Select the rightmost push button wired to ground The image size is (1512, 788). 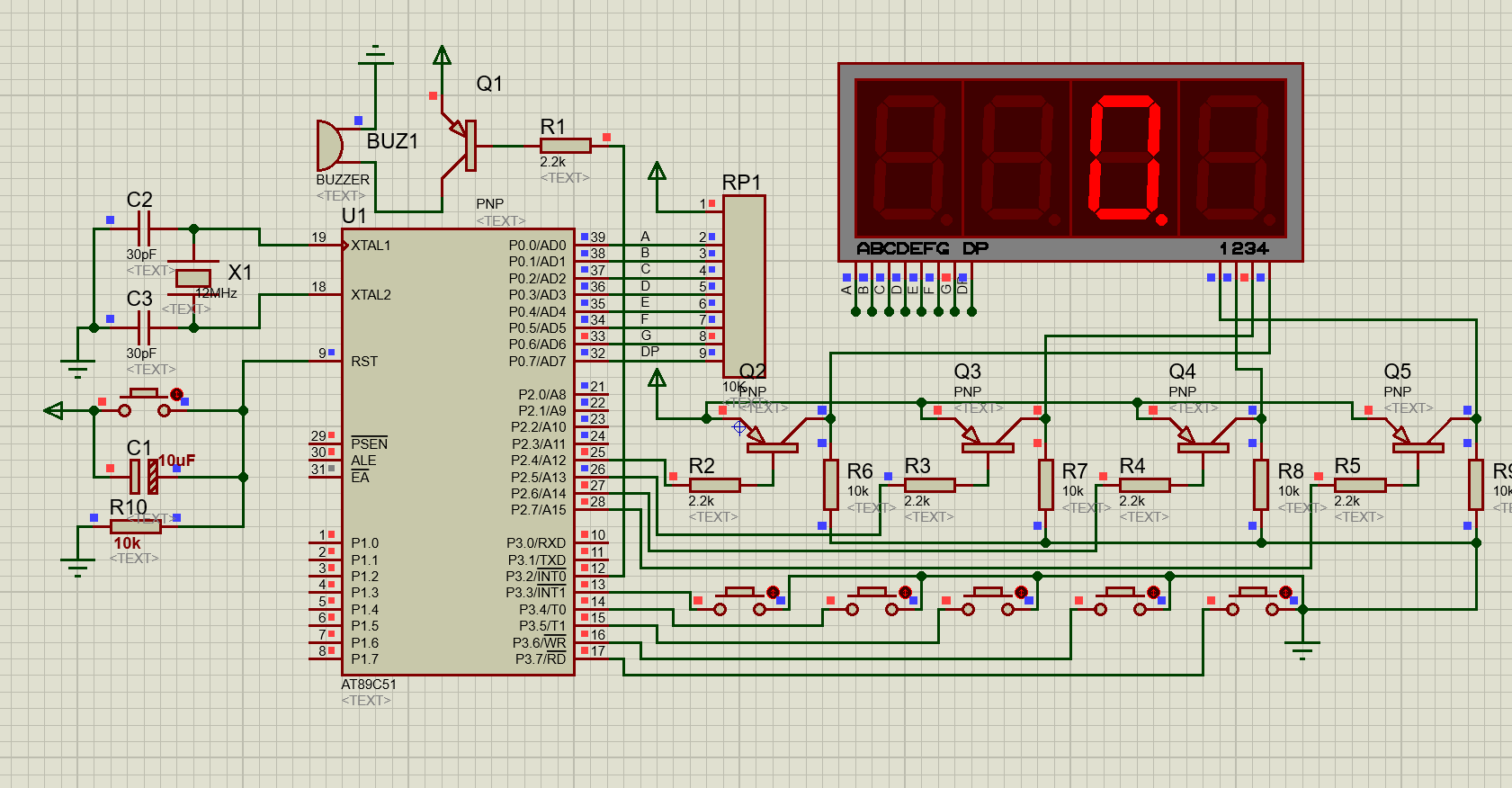click(1254, 600)
